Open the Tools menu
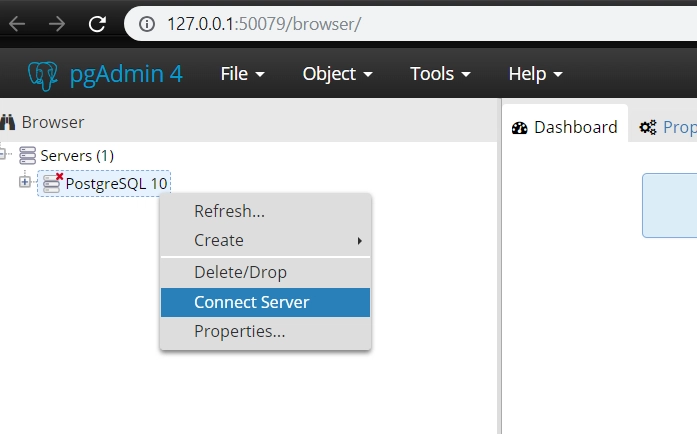697x434 pixels. point(440,74)
